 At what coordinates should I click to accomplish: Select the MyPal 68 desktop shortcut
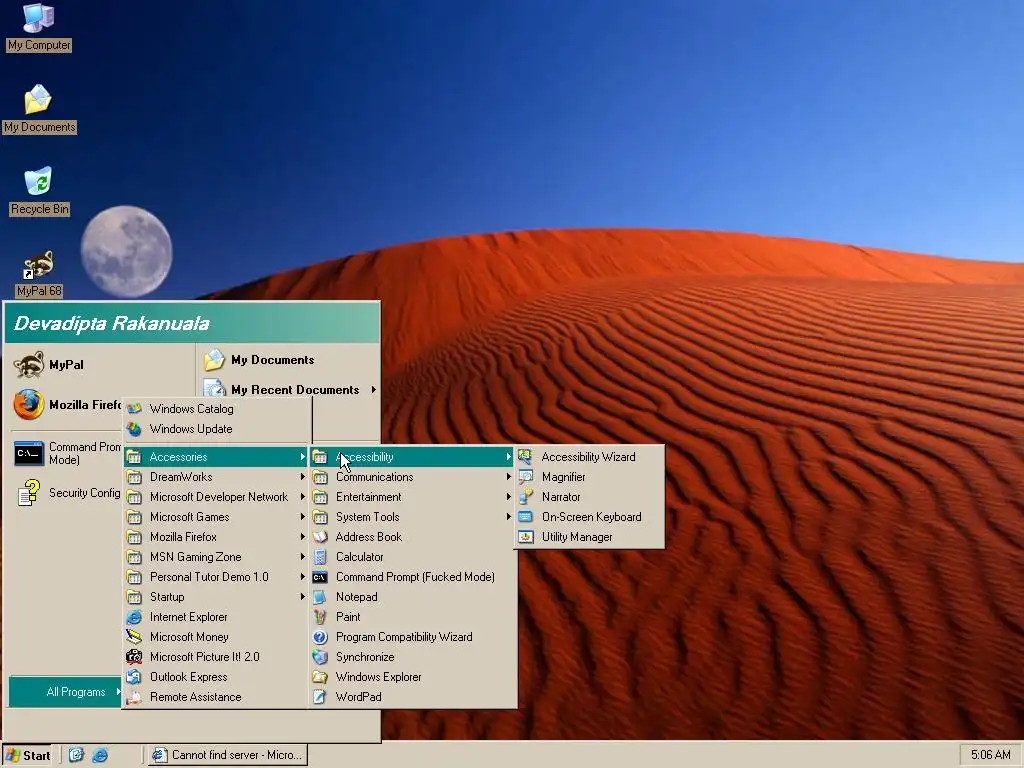[x=39, y=273]
